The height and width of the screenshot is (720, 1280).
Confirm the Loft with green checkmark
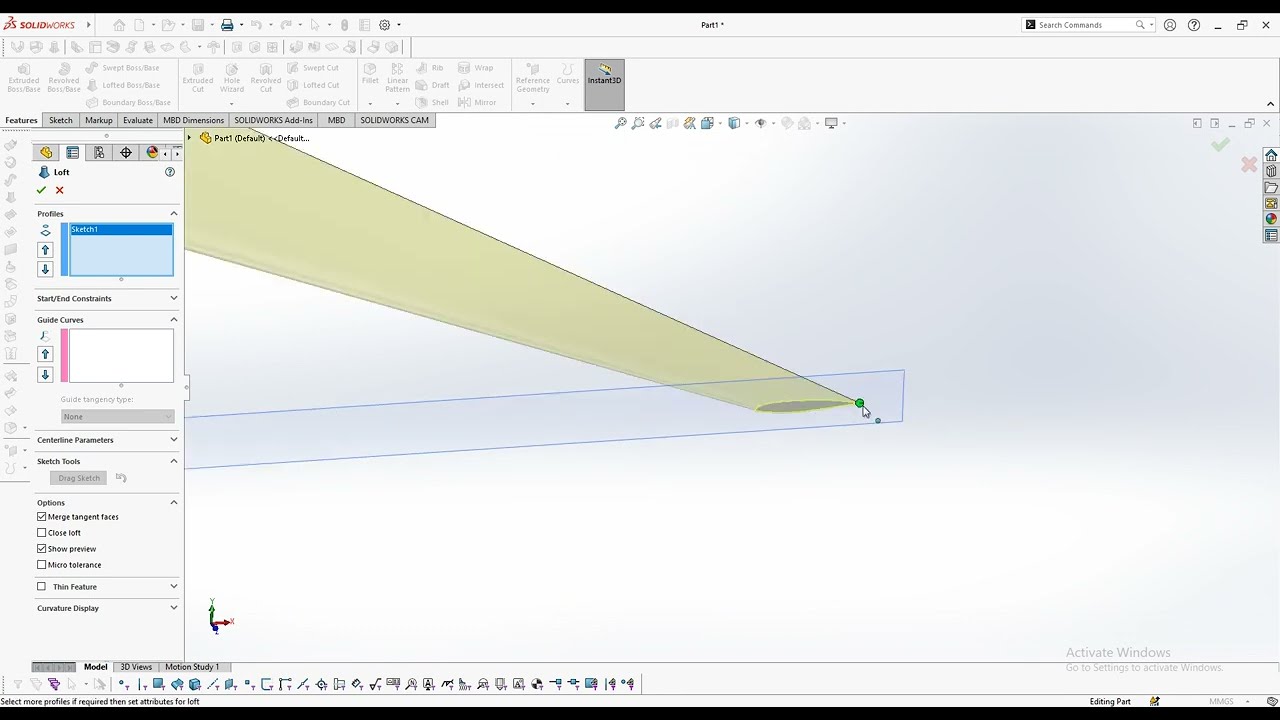tap(41, 190)
